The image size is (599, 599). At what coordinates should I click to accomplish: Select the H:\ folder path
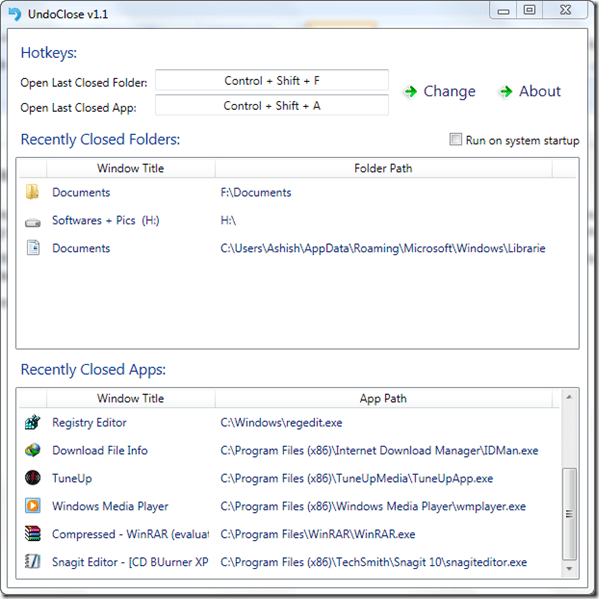pyautogui.click(x=228, y=220)
